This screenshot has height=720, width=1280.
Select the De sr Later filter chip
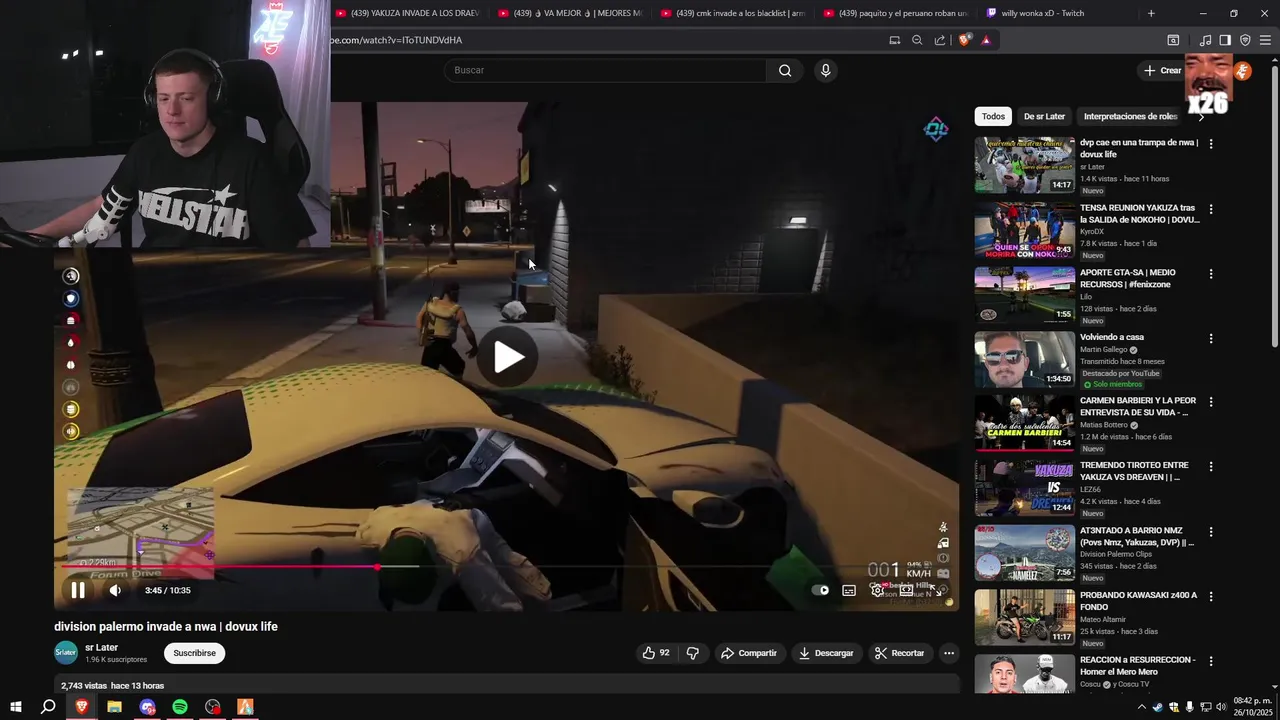coord(1044,117)
